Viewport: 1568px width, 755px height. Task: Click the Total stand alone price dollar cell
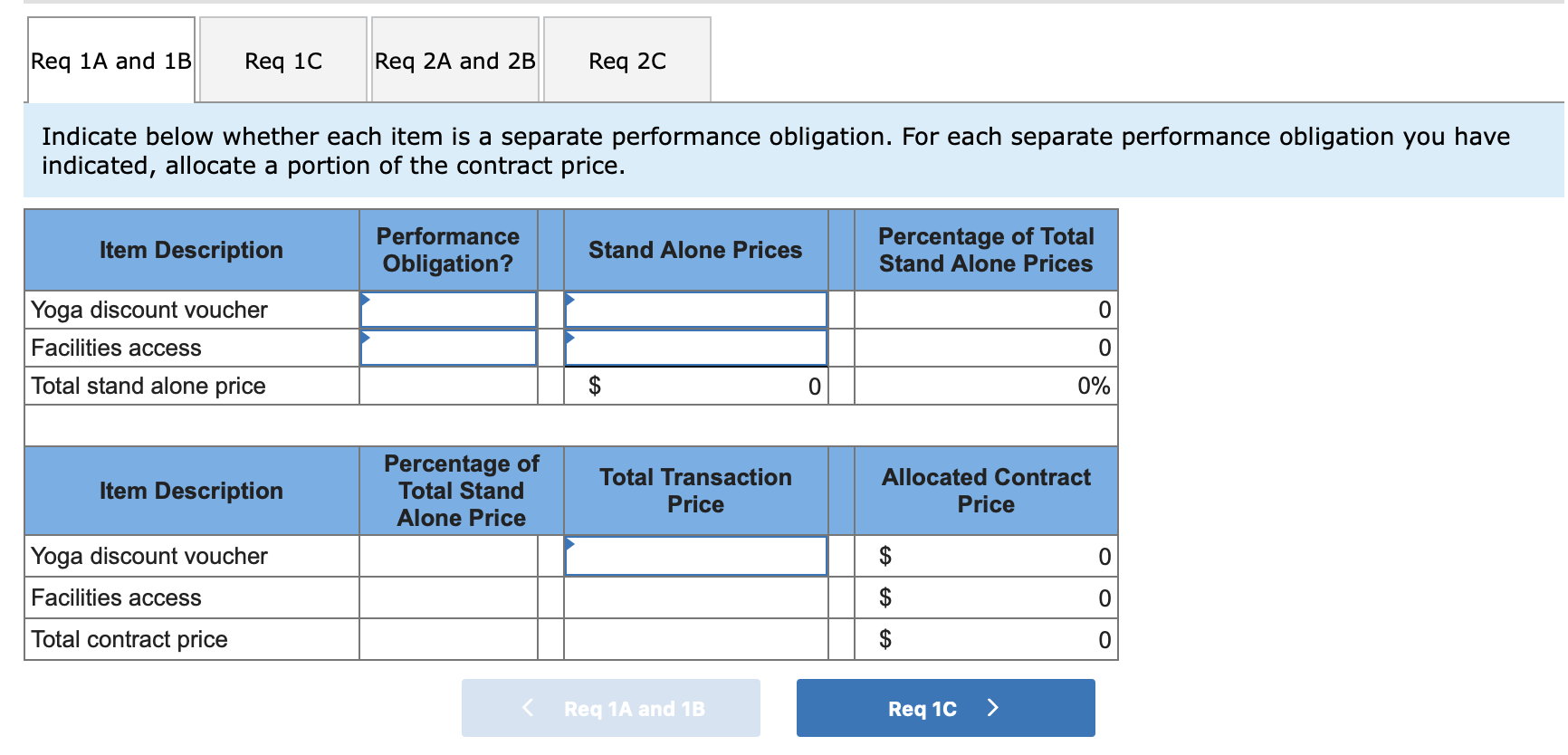coord(695,387)
